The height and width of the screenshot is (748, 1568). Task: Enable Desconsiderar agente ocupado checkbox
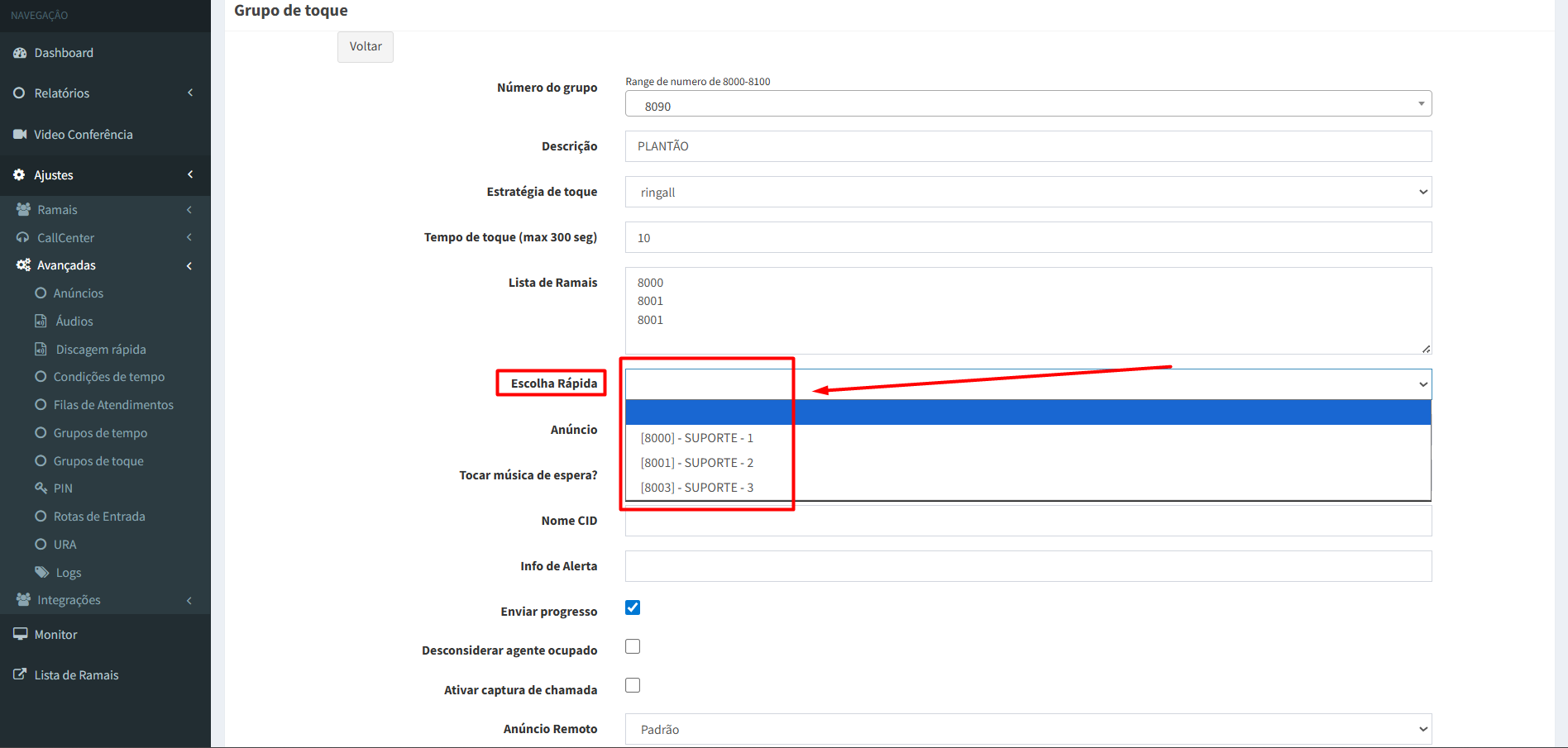[633, 646]
